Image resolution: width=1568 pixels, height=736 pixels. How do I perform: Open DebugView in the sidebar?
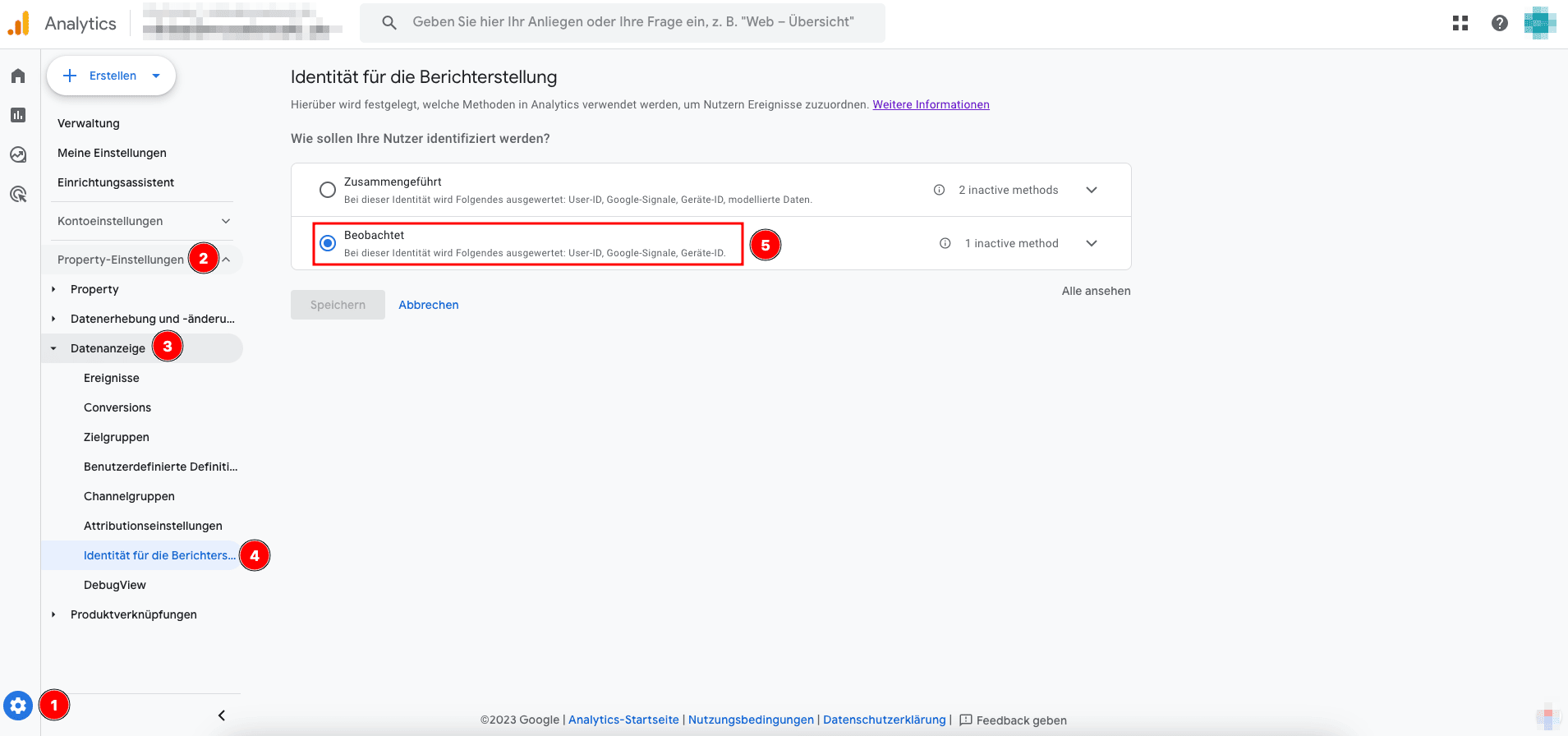pyautogui.click(x=115, y=585)
